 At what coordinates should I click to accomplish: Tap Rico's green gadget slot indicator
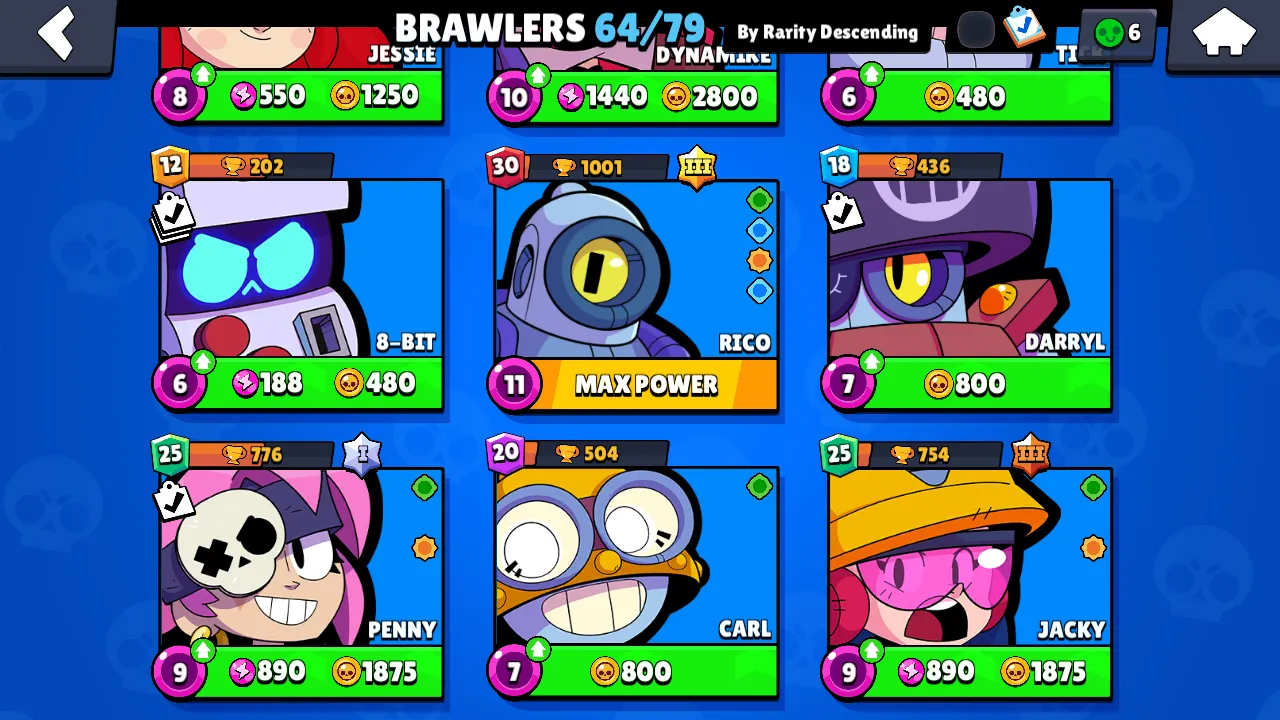pos(759,200)
